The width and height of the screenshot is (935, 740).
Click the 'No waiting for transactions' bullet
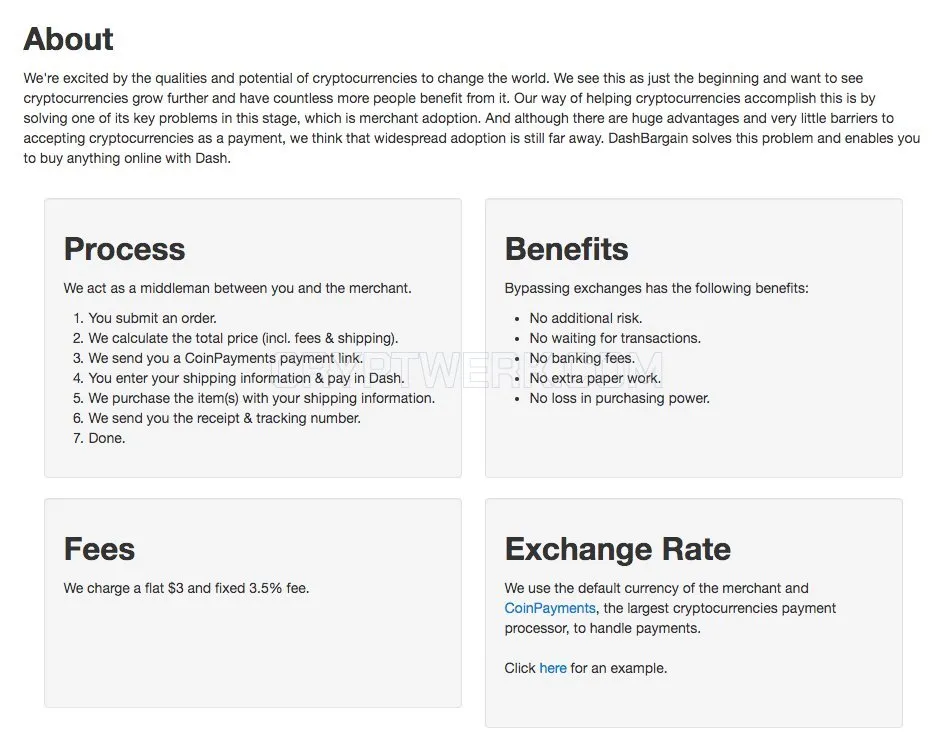coord(615,338)
